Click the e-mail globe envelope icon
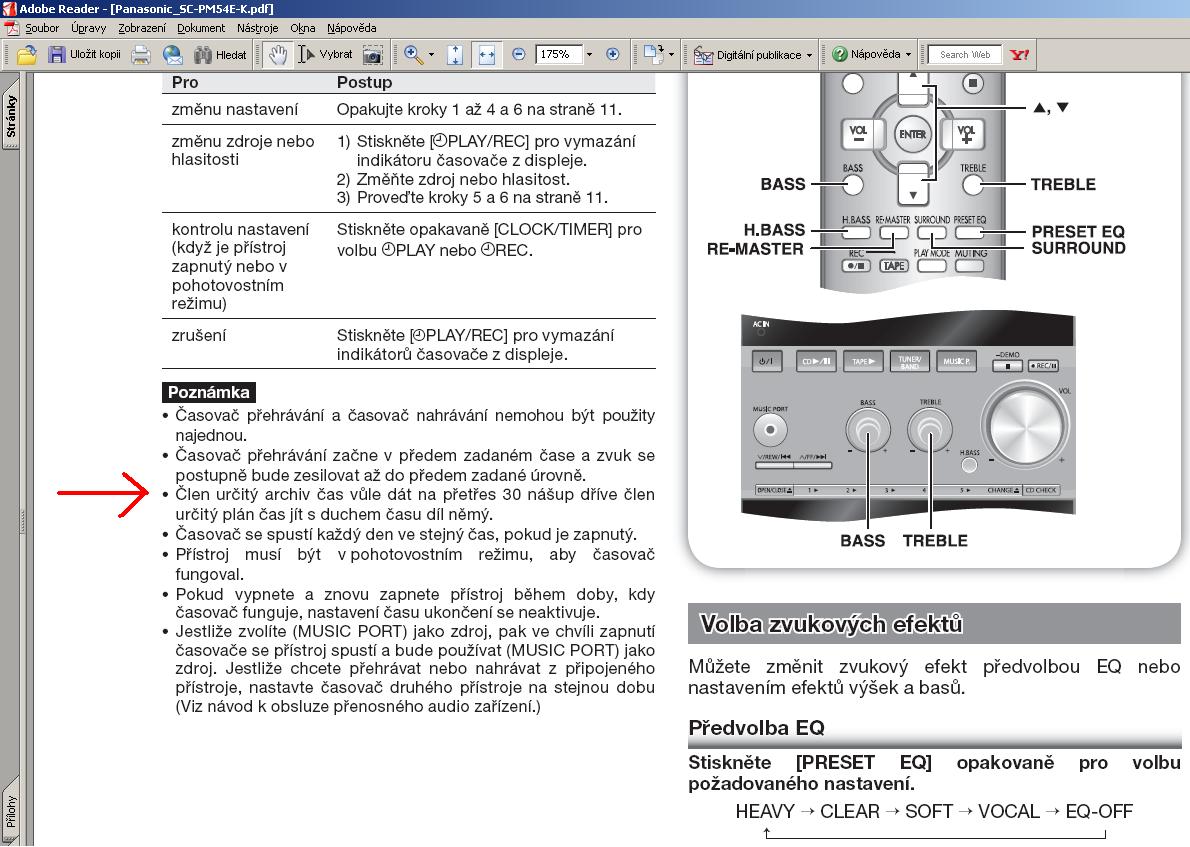Image resolution: width=1190 pixels, height=847 pixels. coord(173,55)
